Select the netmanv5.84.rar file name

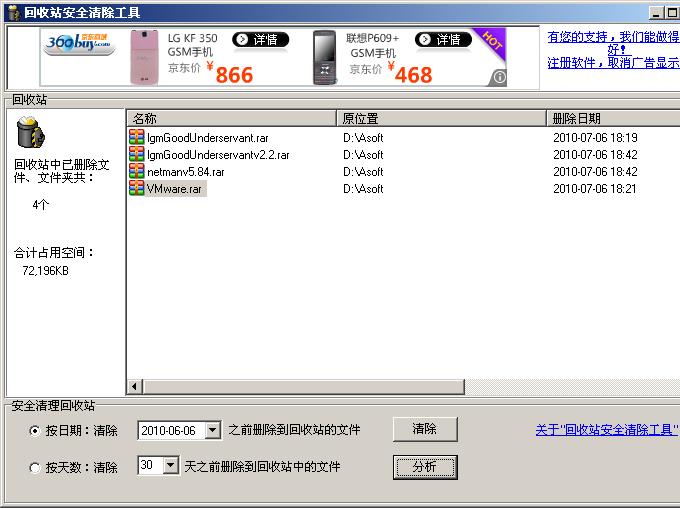click(186, 172)
